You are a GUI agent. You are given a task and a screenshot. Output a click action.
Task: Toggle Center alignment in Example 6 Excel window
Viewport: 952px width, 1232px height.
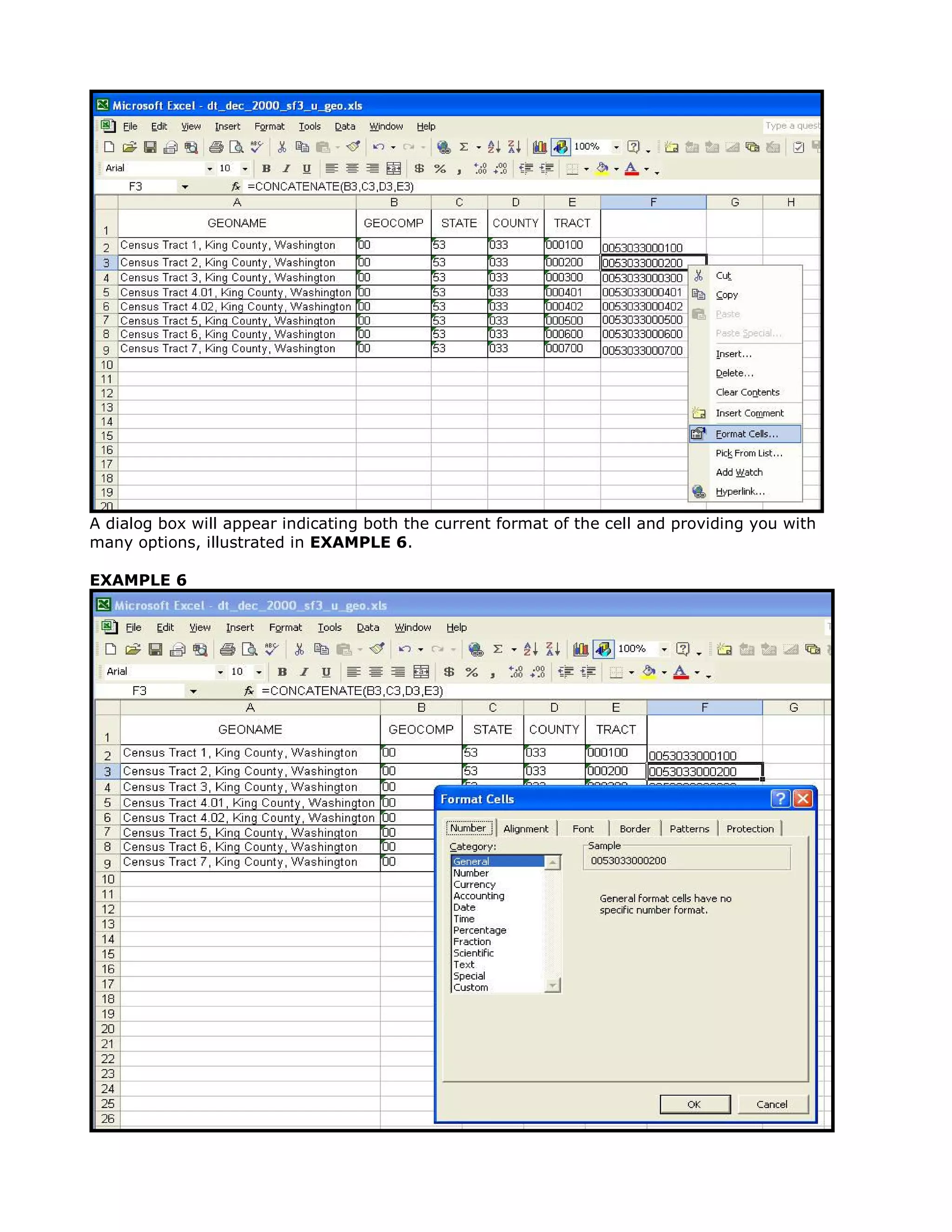376,672
